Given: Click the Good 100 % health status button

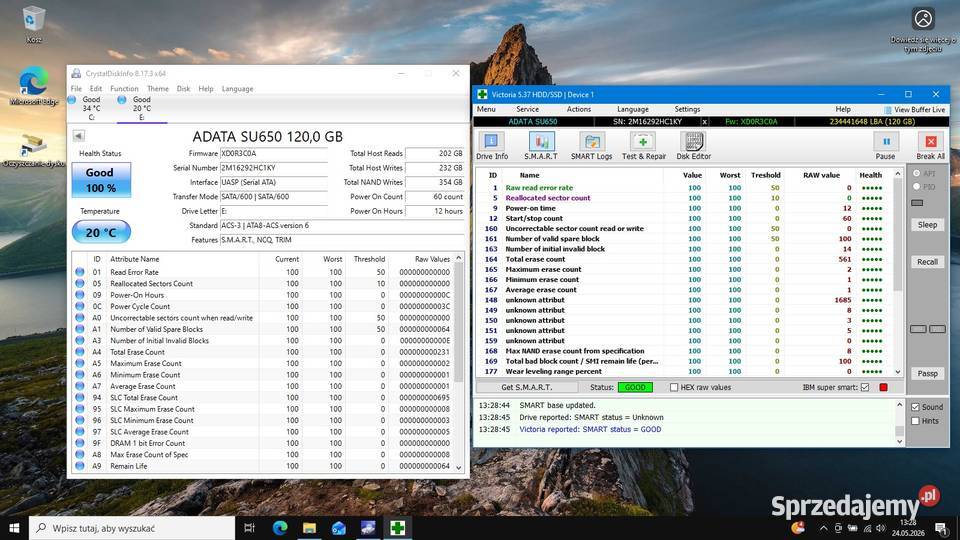Looking at the screenshot, I should click(x=101, y=180).
